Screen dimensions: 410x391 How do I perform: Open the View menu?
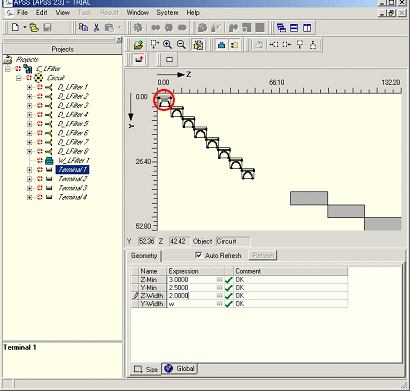tap(62, 13)
